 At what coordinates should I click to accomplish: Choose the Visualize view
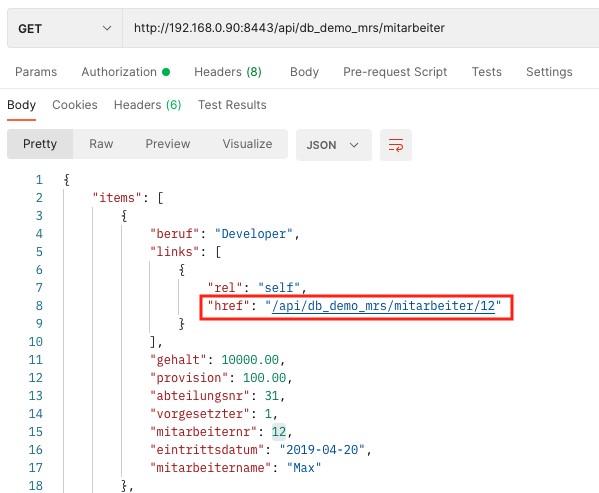tap(247, 144)
